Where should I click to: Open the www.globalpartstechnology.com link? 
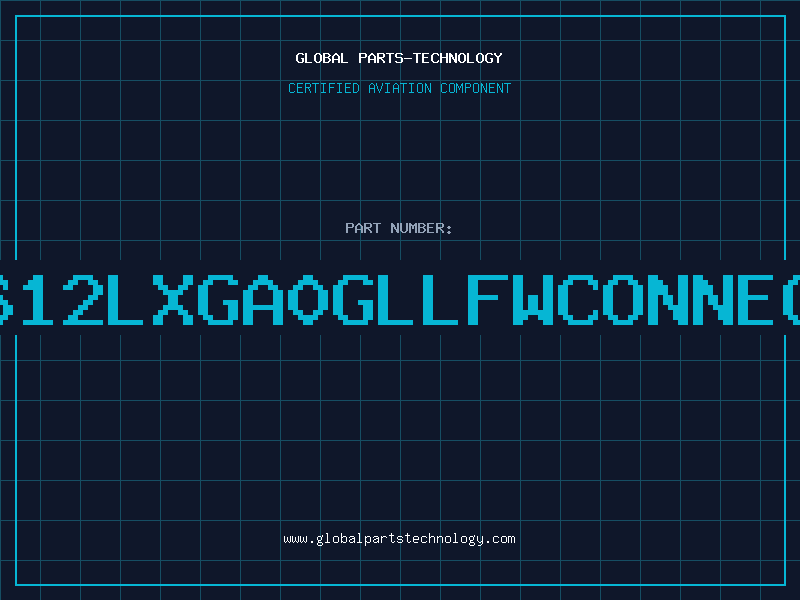(x=399, y=539)
